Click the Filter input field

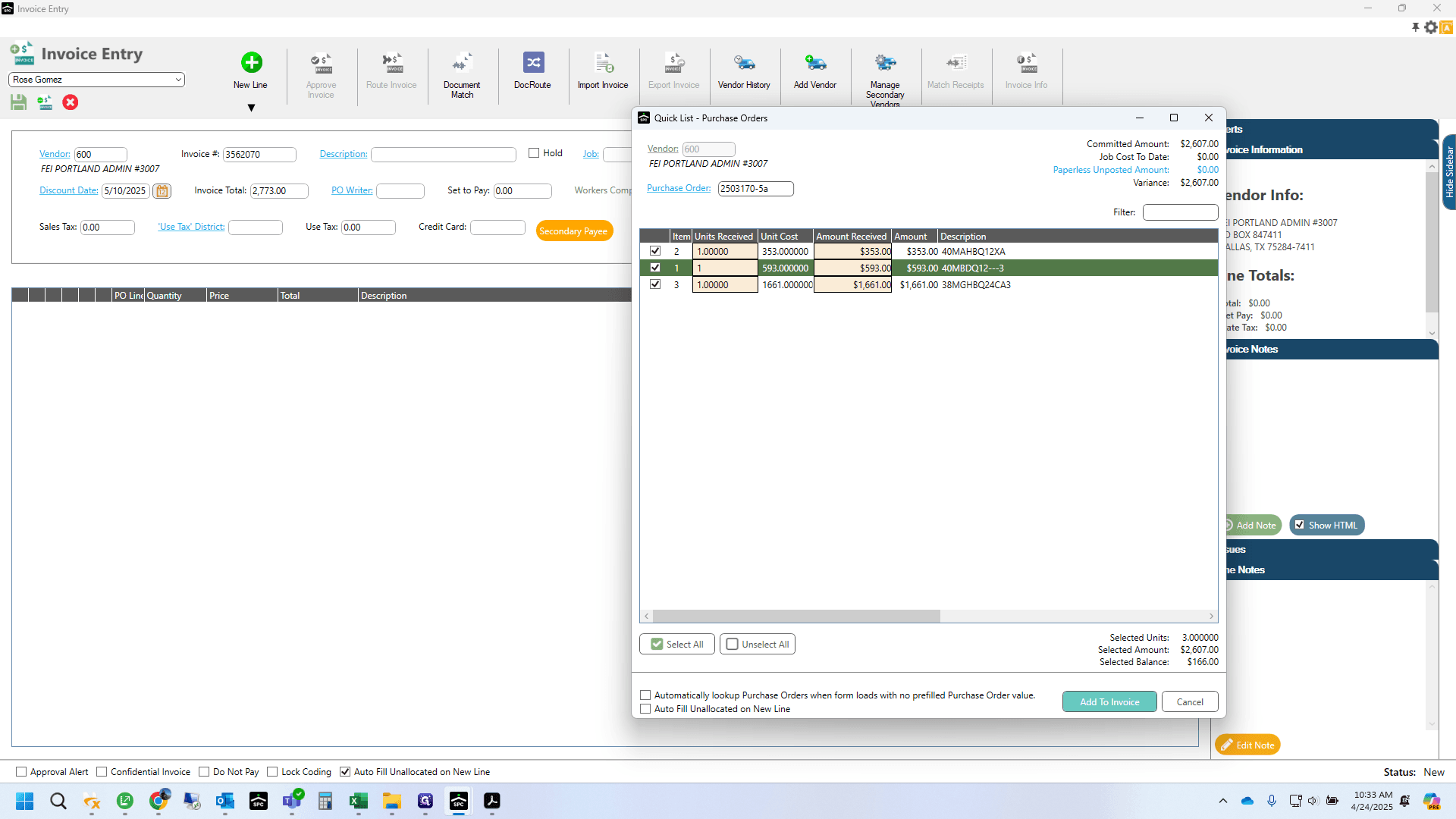(x=1180, y=212)
